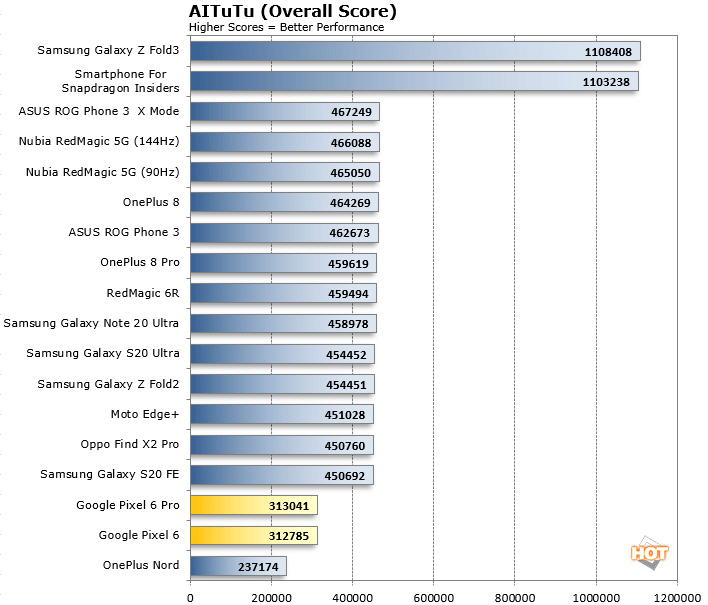The width and height of the screenshot is (708, 605).
Task: Select the Google Pixel 6 Pro label
Action: (128, 505)
